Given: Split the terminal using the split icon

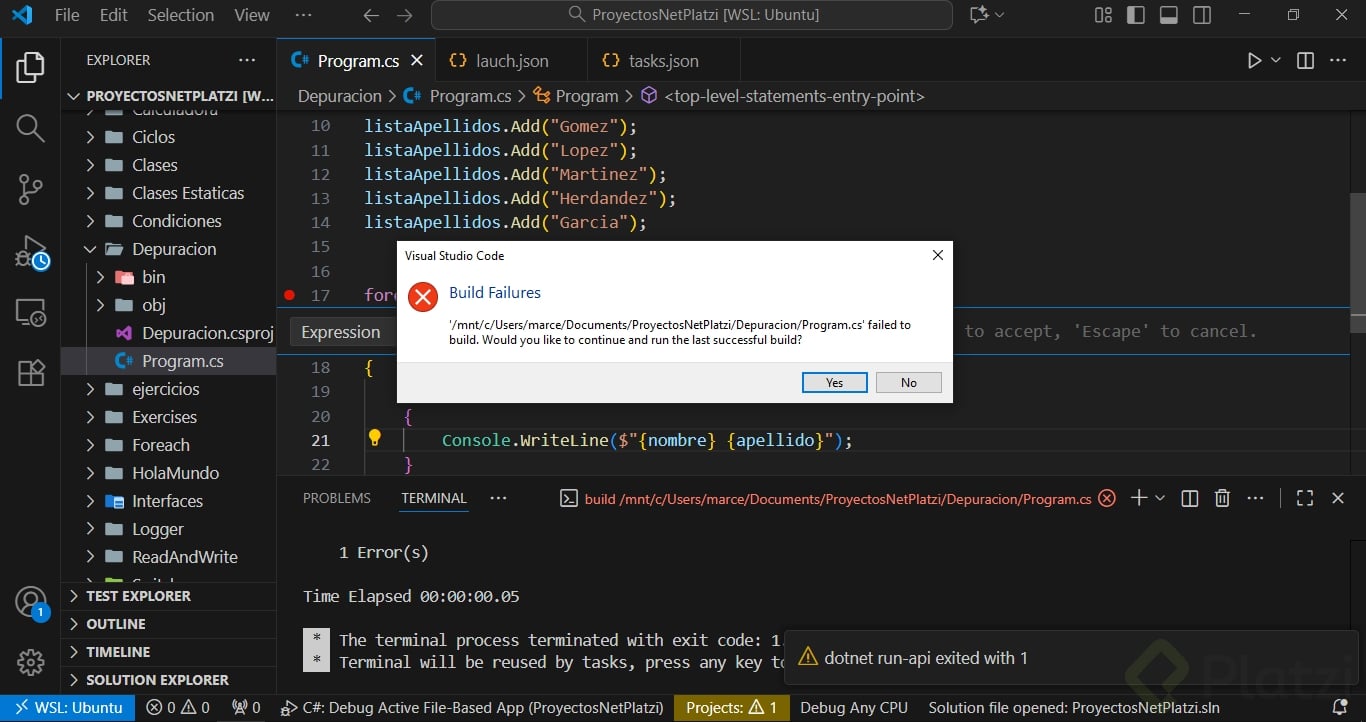Looking at the screenshot, I should click(x=1190, y=498).
